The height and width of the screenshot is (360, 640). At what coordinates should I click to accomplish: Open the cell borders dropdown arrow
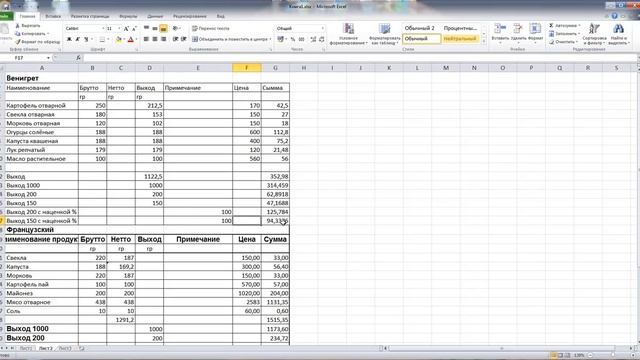(108, 39)
